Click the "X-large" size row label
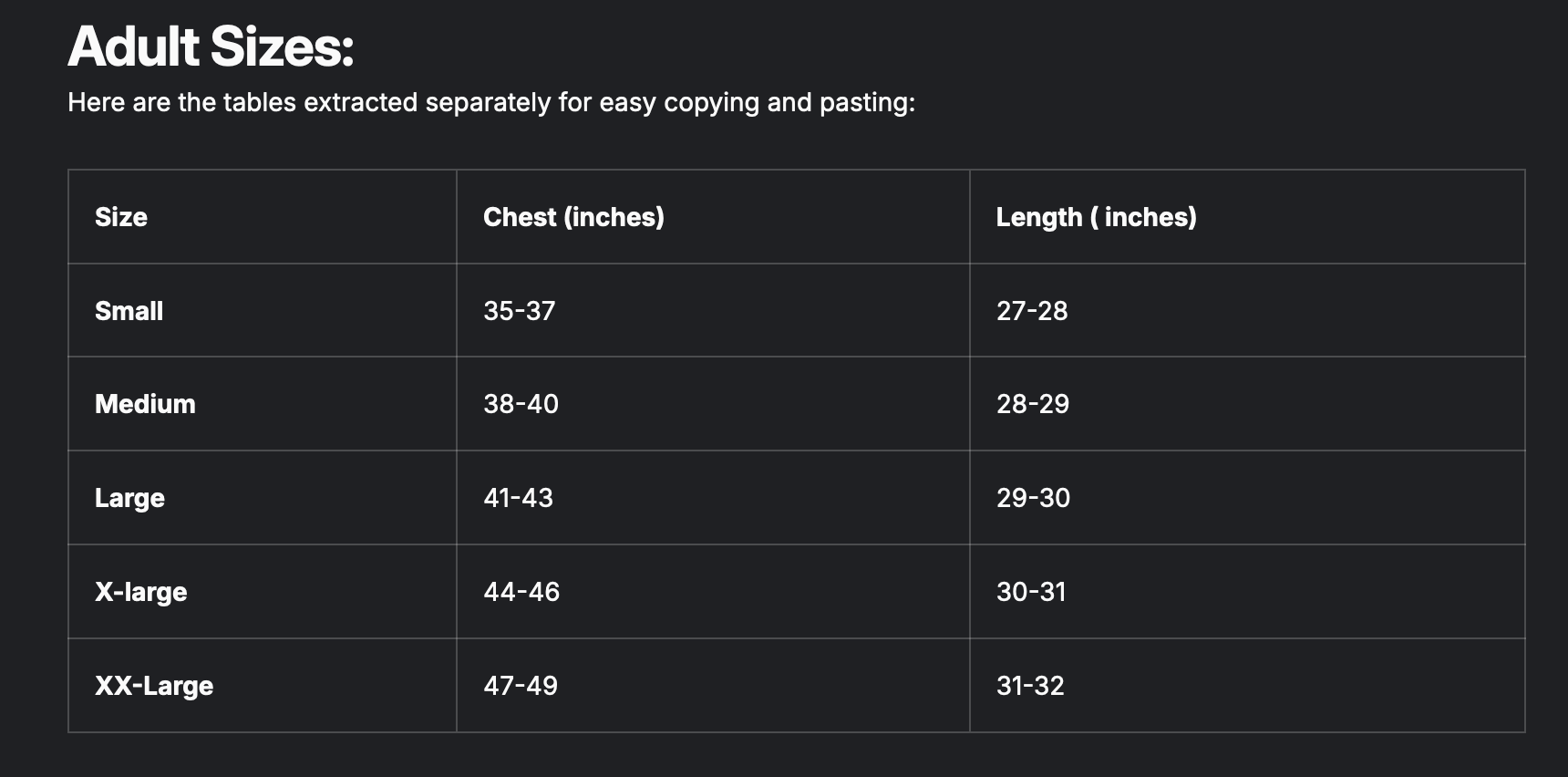The width and height of the screenshot is (1568, 777). pos(140,592)
